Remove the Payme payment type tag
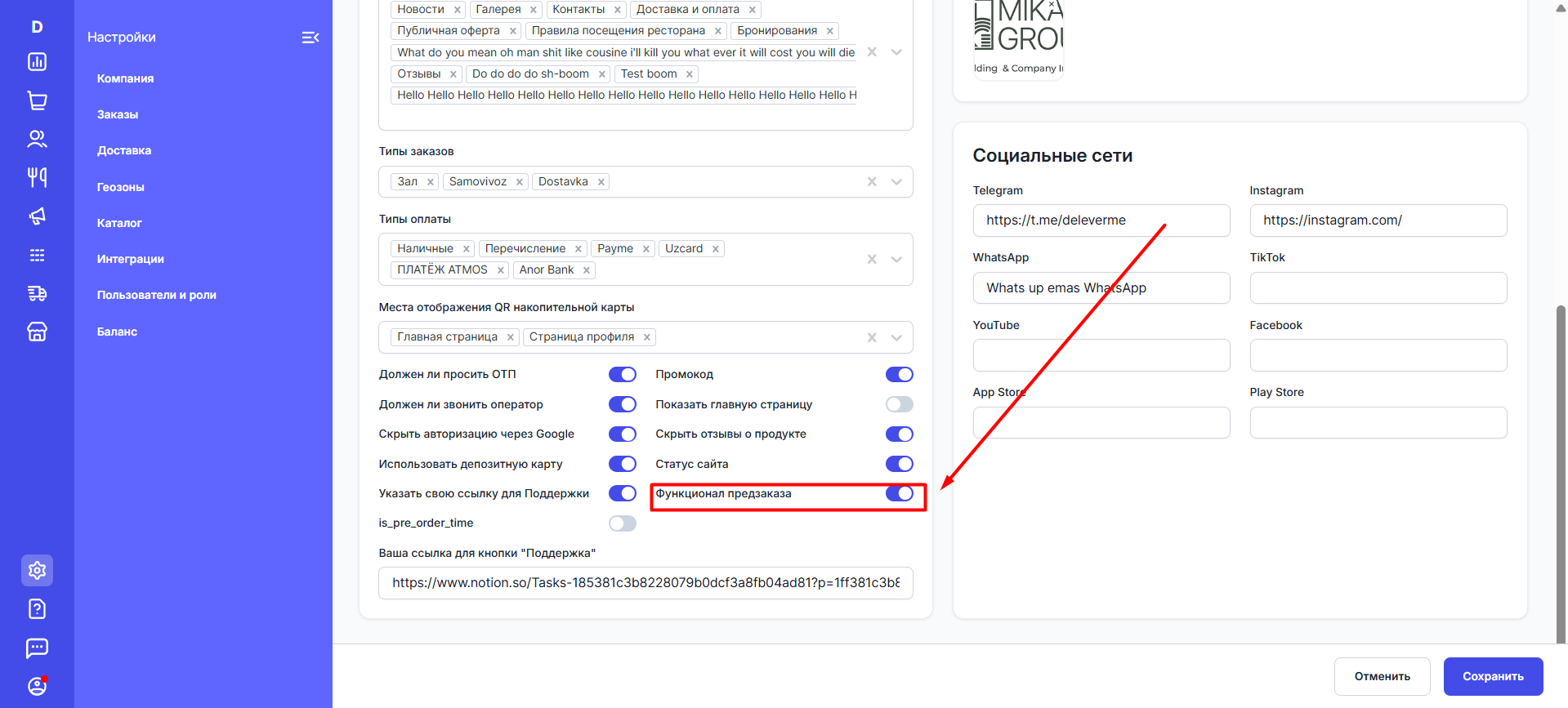Image resolution: width=1568 pixels, height=708 pixels. point(646,249)
